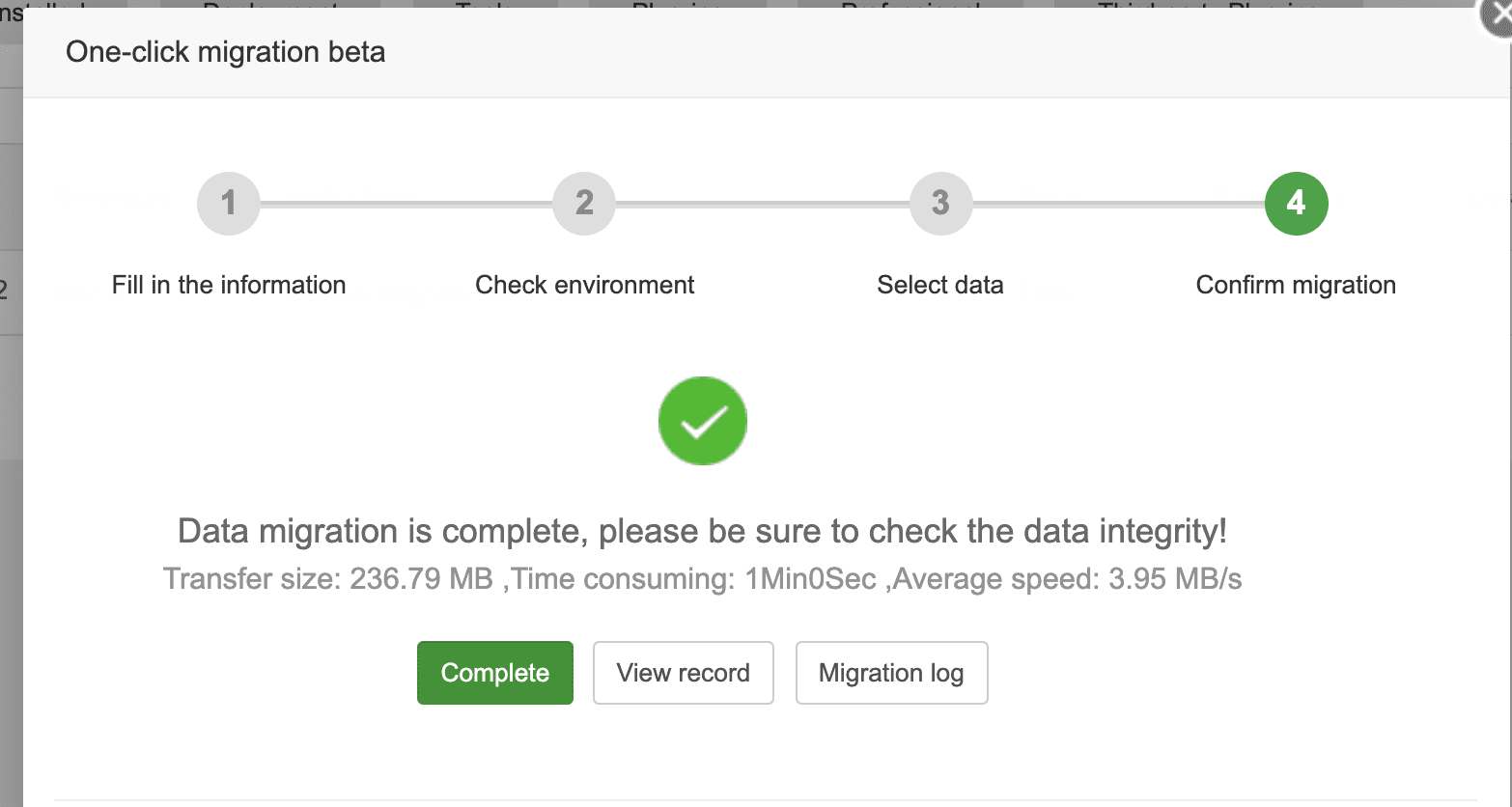Select the green step 4 circle
Image resolution: width=1512 pixels, height=807 pixels.
coord(1297,203)
